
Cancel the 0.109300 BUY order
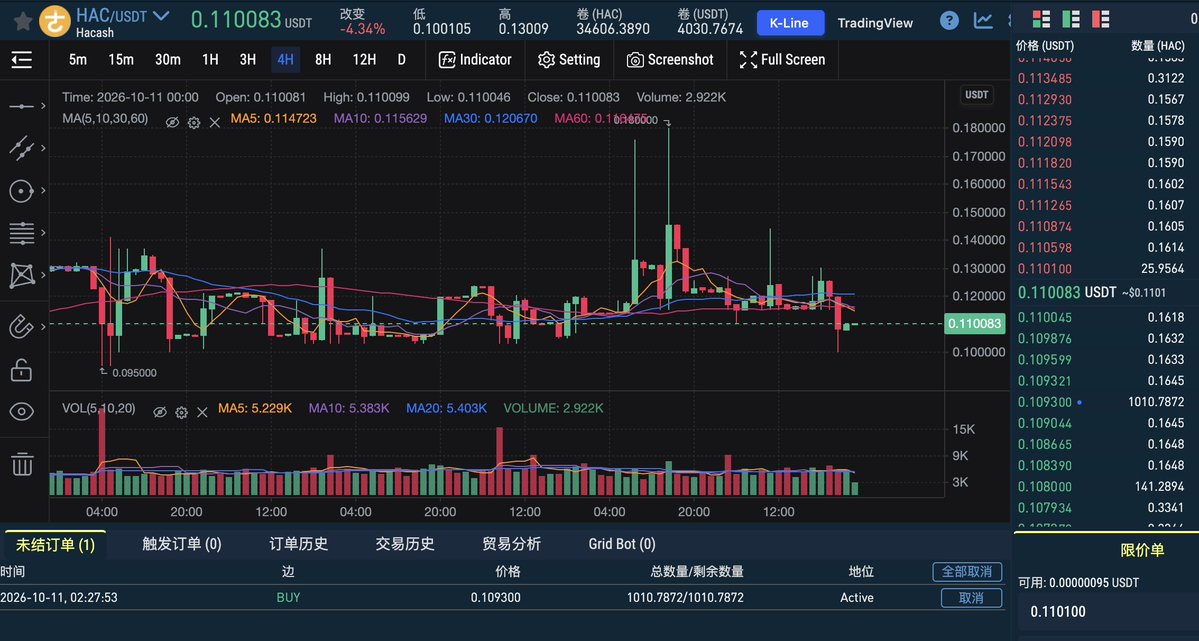coord(971,597)
